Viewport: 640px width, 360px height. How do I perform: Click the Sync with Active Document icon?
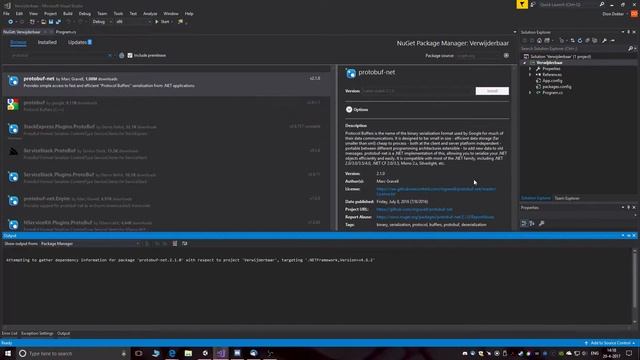click(x=572, y=40)
